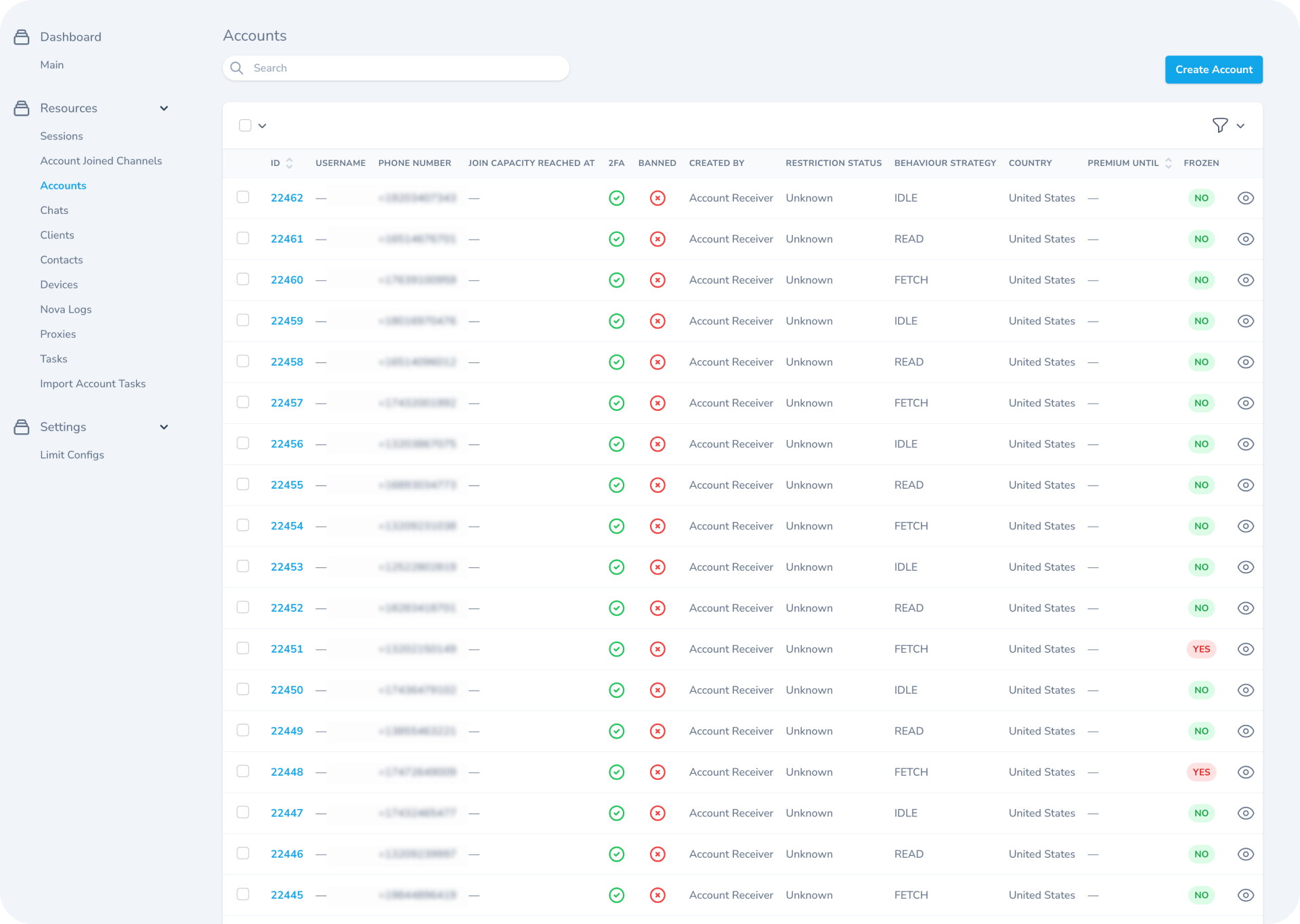Click 2FA green check for 22454
Image resolution: width=1300 pixels, height=924 pixels.
coord(617,526)
